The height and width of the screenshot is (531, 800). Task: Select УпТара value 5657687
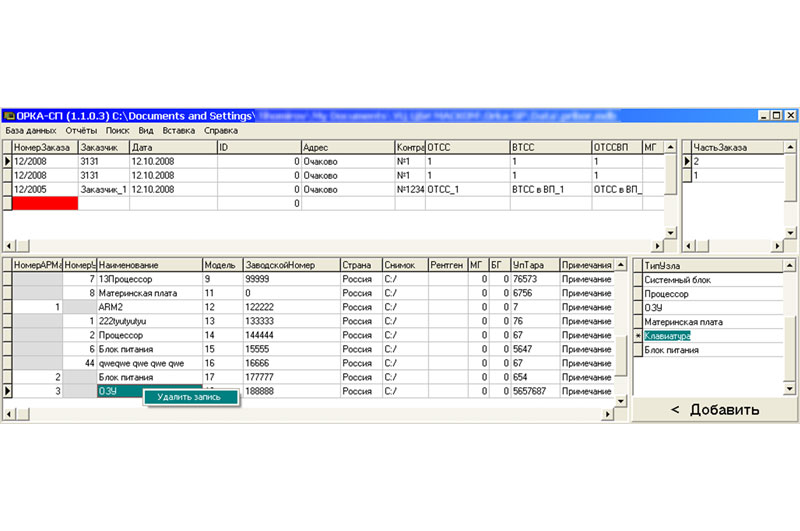(535, 391)
